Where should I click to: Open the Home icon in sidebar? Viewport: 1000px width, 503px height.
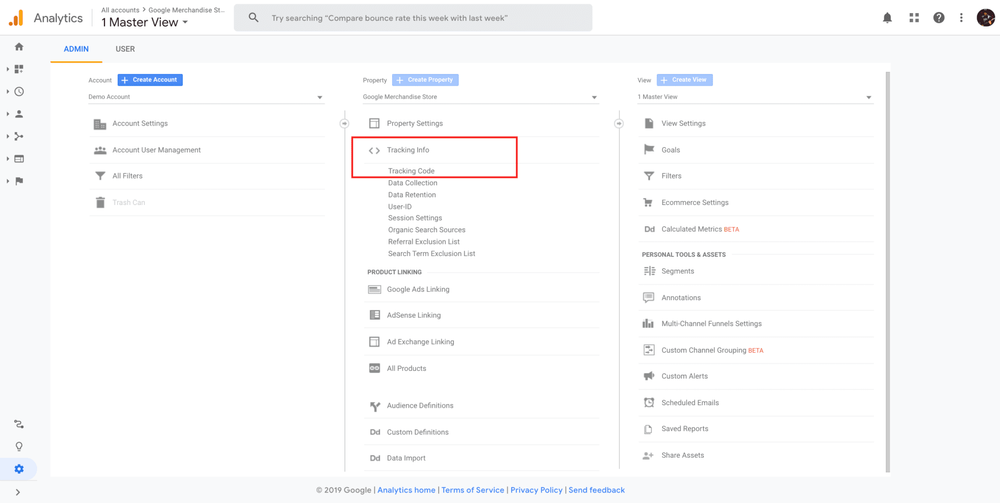tap(18, 47)
